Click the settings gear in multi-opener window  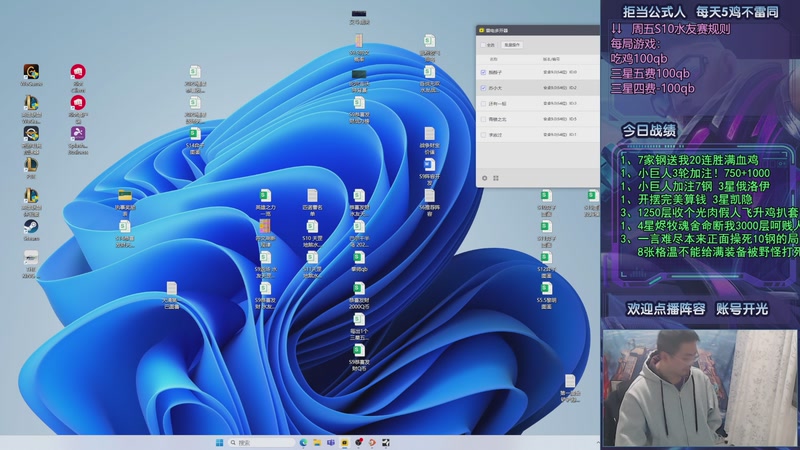click(x=485, y=178)
